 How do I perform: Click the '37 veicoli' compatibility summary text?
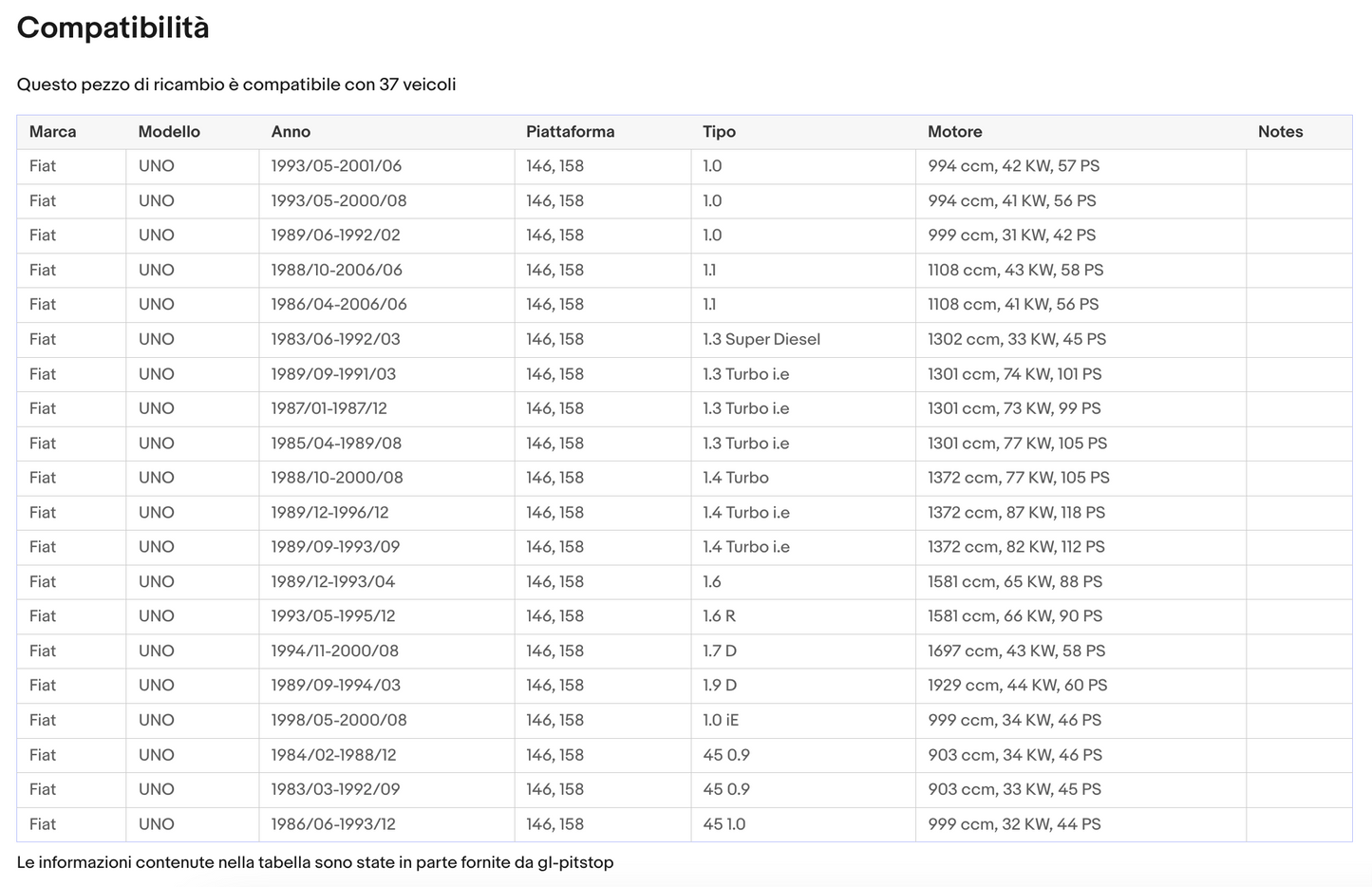click(417, 85)
